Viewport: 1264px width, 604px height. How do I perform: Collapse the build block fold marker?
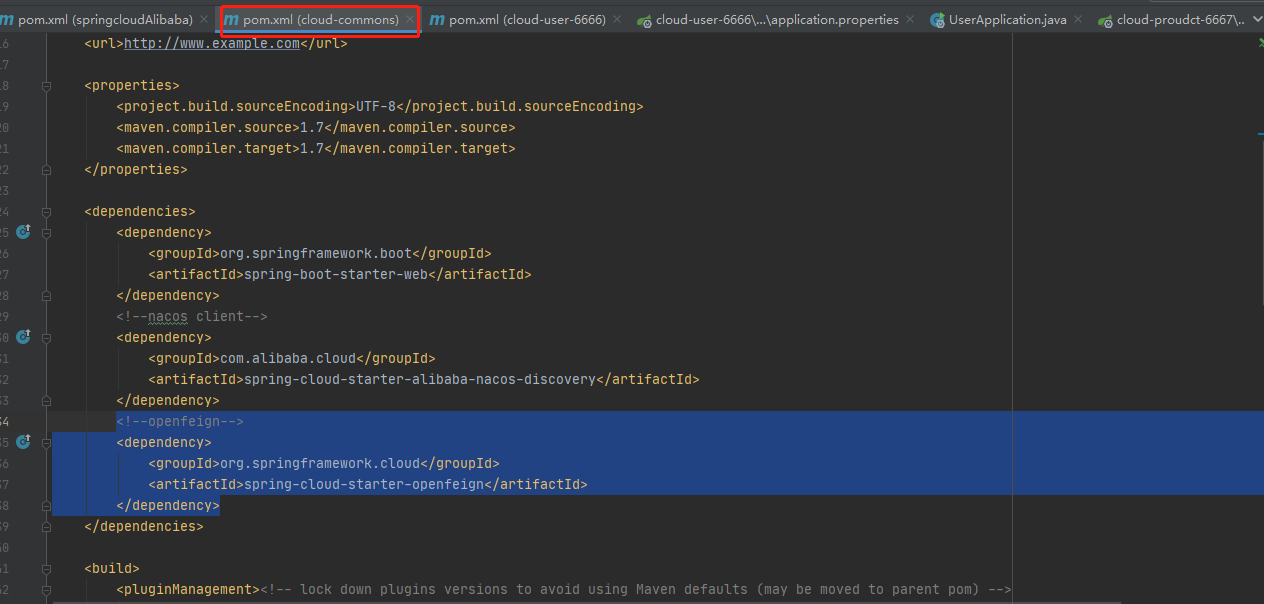(47, 569)
